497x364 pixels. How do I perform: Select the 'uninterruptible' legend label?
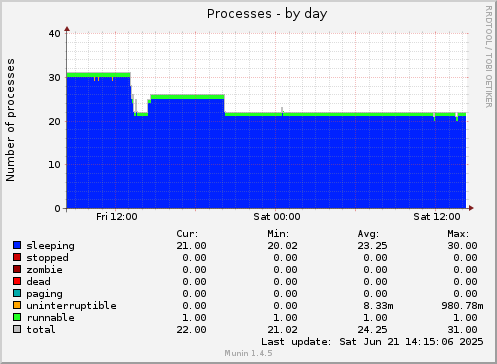point(71,306)
